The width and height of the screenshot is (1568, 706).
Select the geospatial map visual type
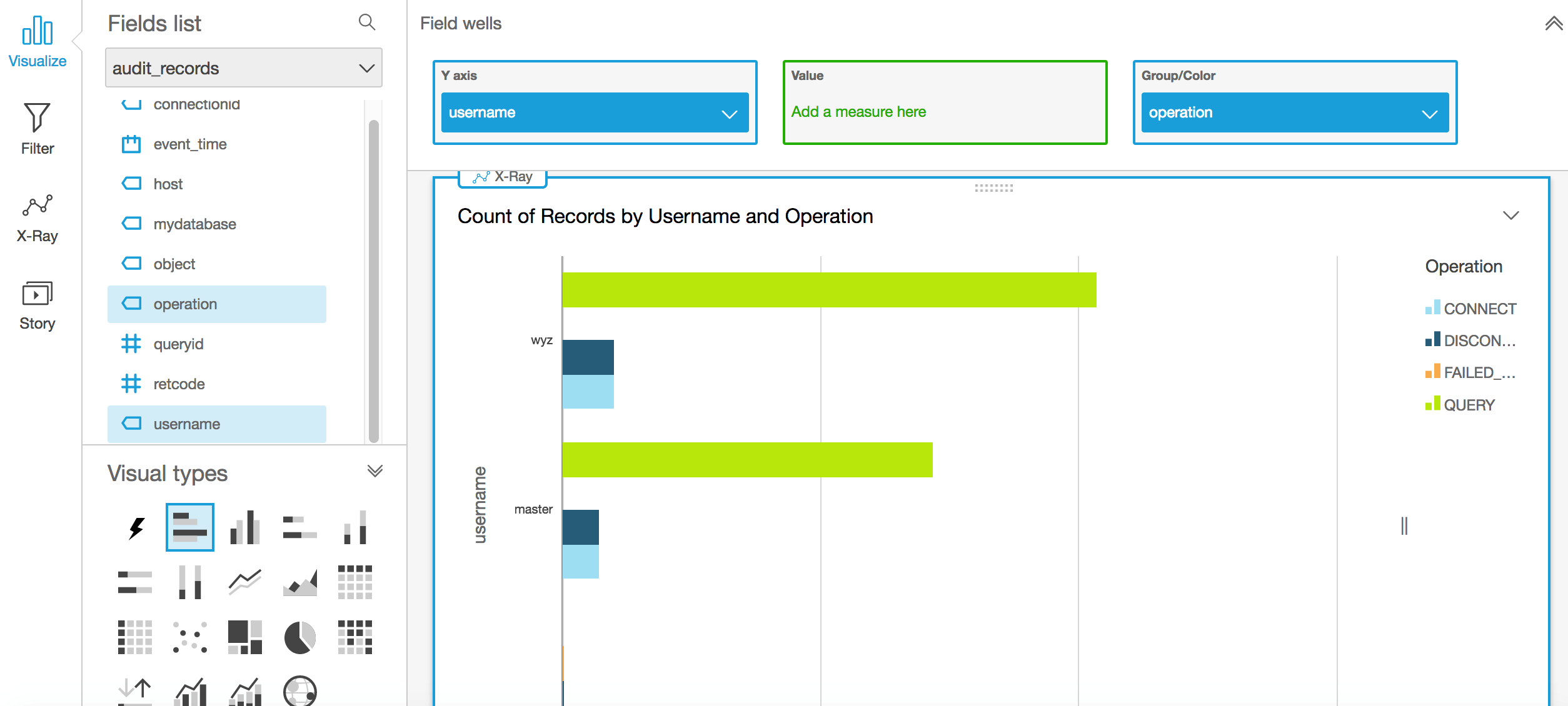click(x=299, y=692)
